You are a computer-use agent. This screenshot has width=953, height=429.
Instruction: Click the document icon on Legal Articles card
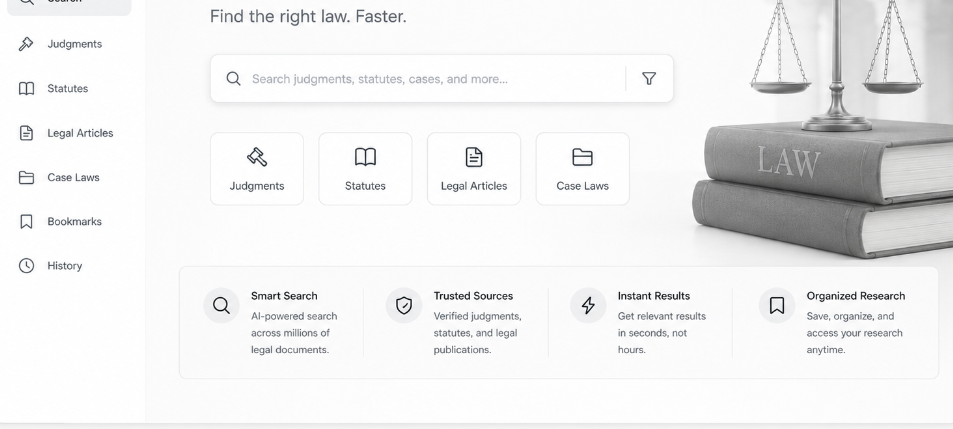pyautogui.click(x=474, y=157)
